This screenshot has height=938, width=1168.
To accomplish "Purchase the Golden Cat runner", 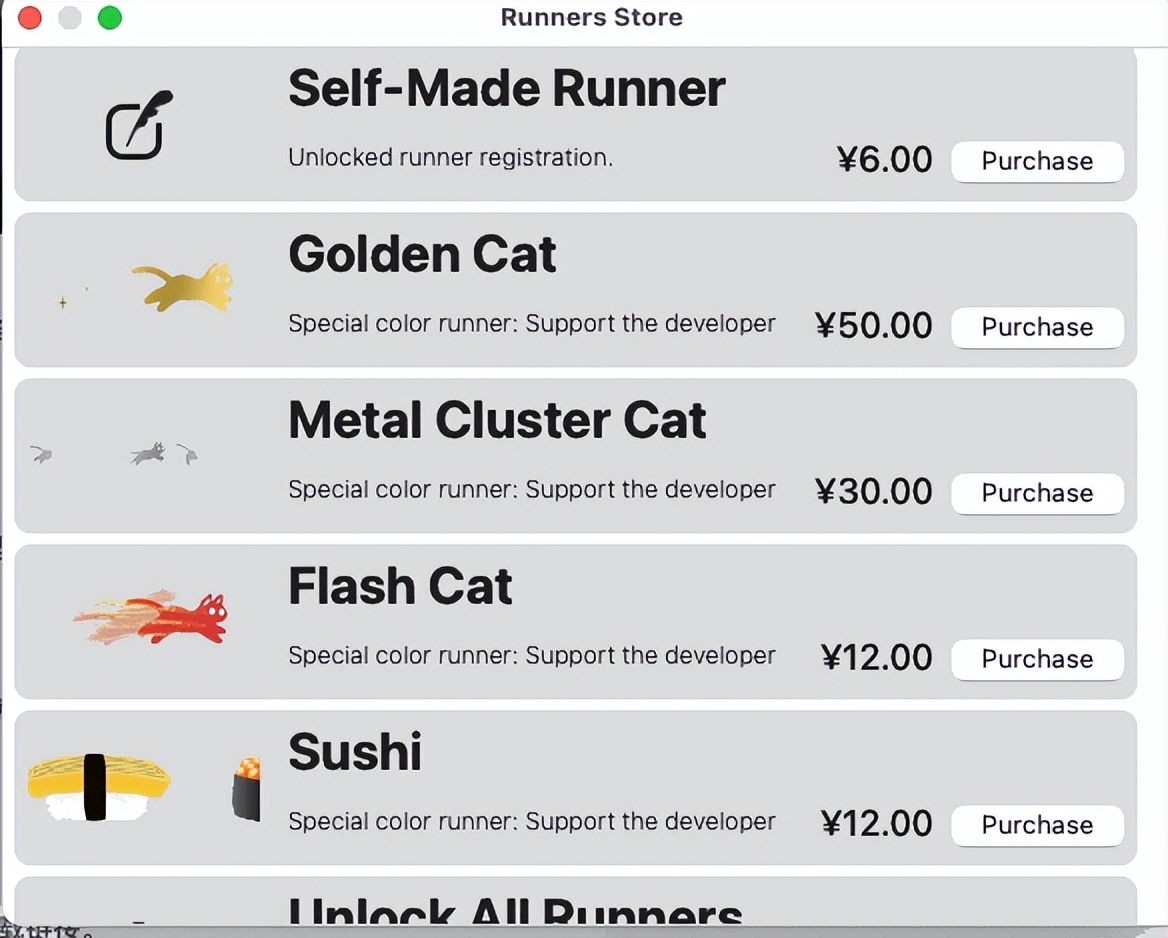I will click(1036, 328).
